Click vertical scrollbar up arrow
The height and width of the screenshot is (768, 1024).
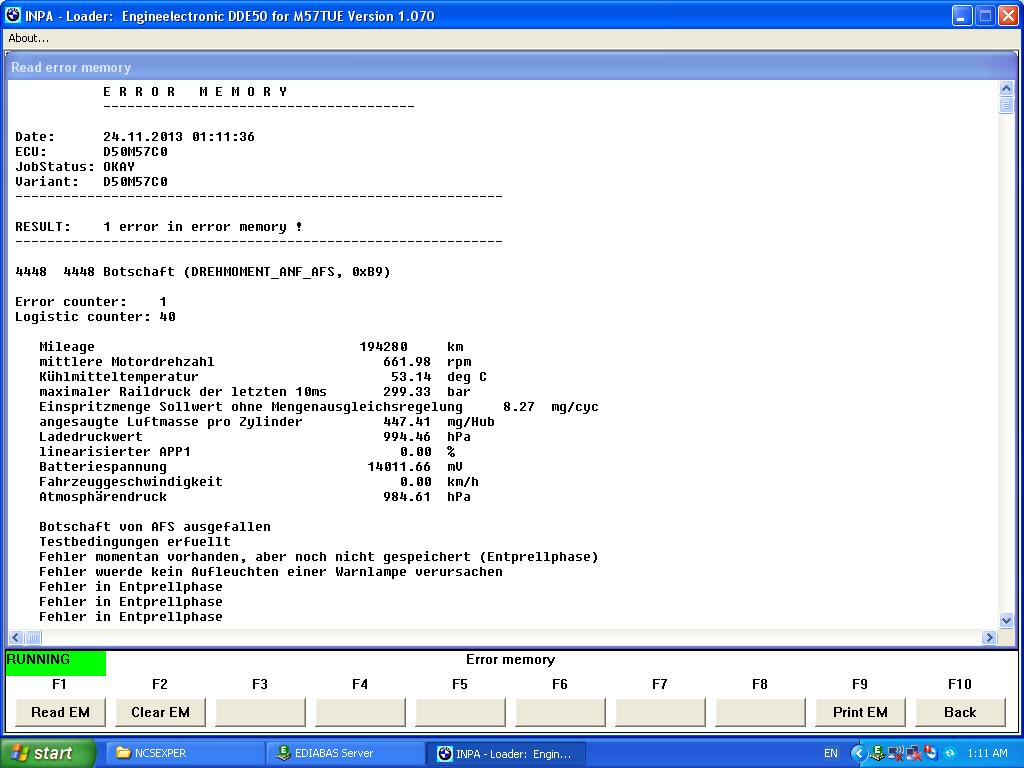pyautogui.click(x=1006, y=89)
